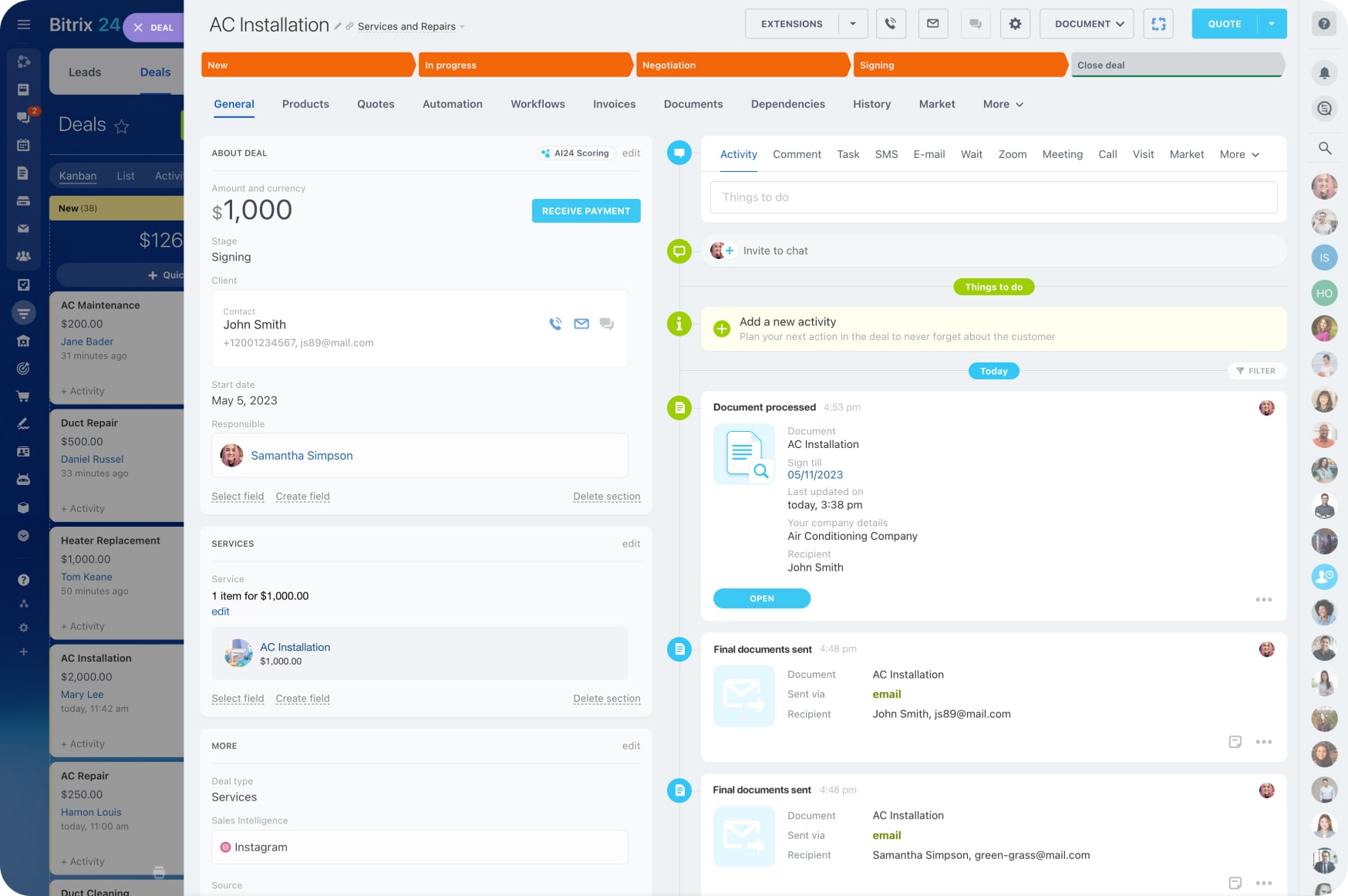Click the RECEIVE PAYMENT button
This screenshot has width=1348, height=896.
[586, 211]
